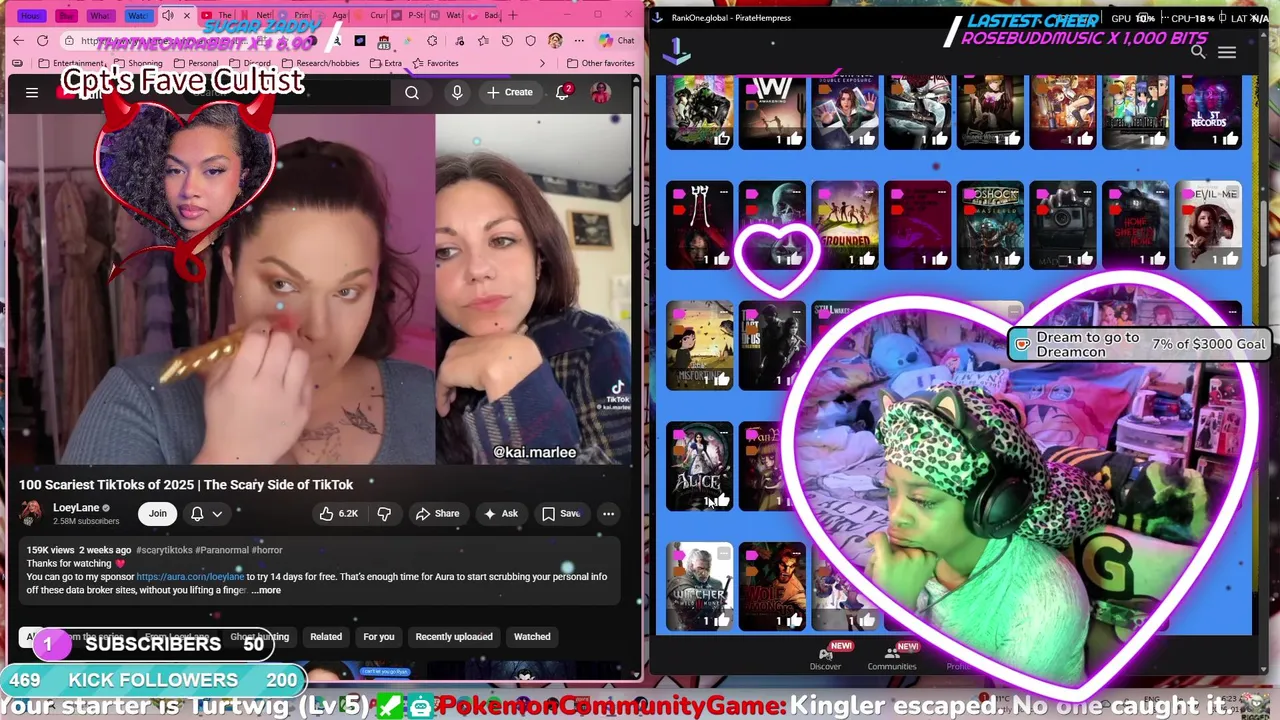The width and height of the screenshot is (1280, 720).
Task: Open the Extra bookmarks folder
Action: (x=385, y=63)
